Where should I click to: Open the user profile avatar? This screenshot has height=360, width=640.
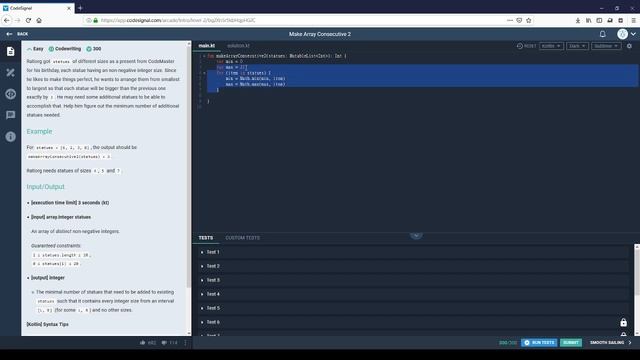click(x=622, y=34)
